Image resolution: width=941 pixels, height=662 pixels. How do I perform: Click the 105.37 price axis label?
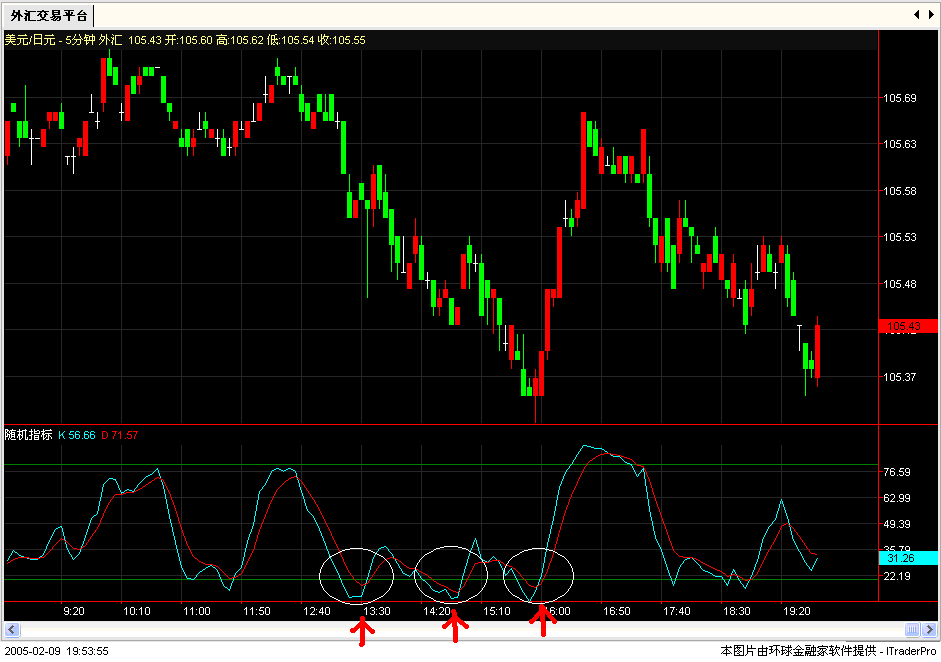tap(900, 377)
